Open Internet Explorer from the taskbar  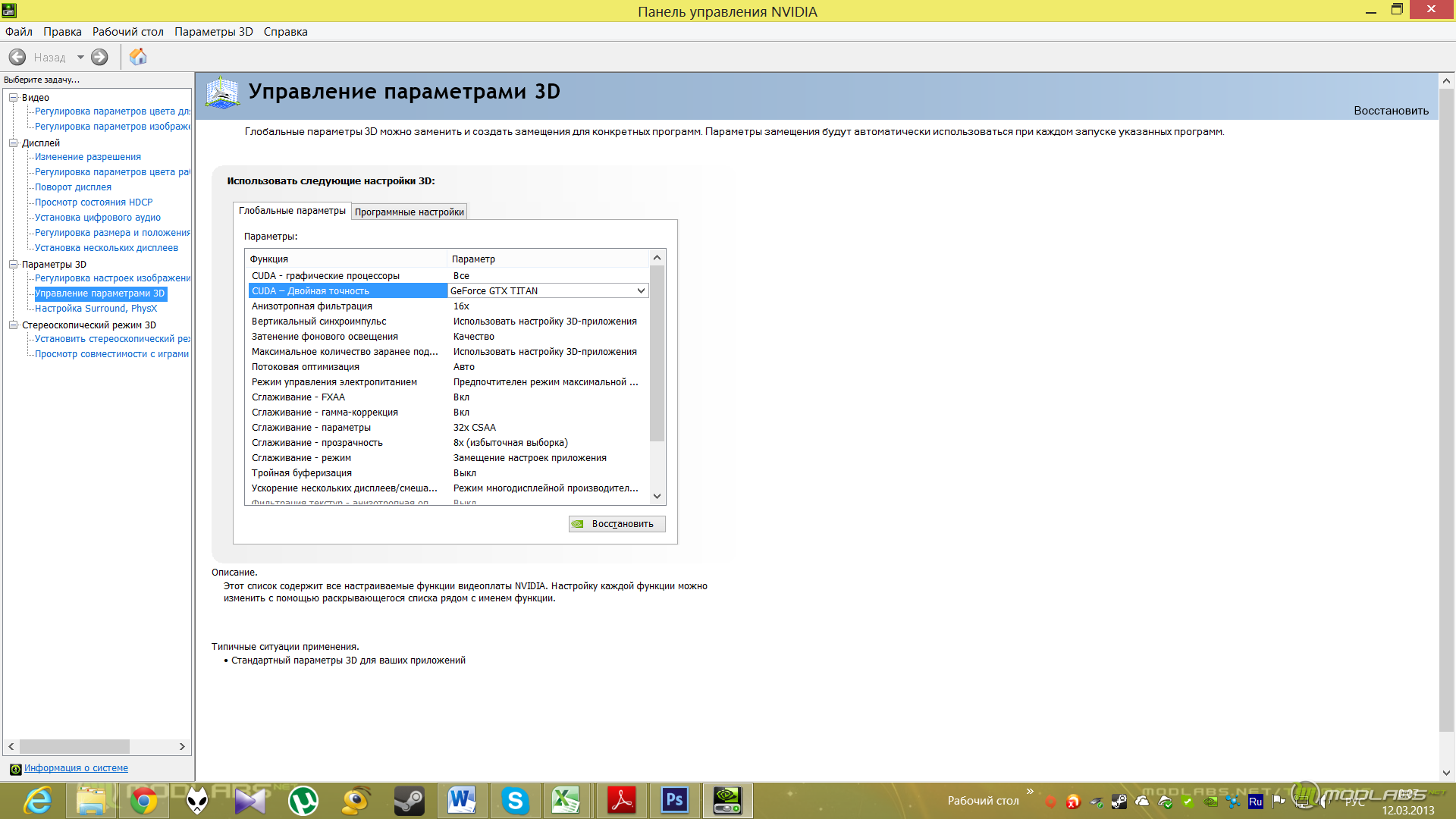(x=38, y=801)
